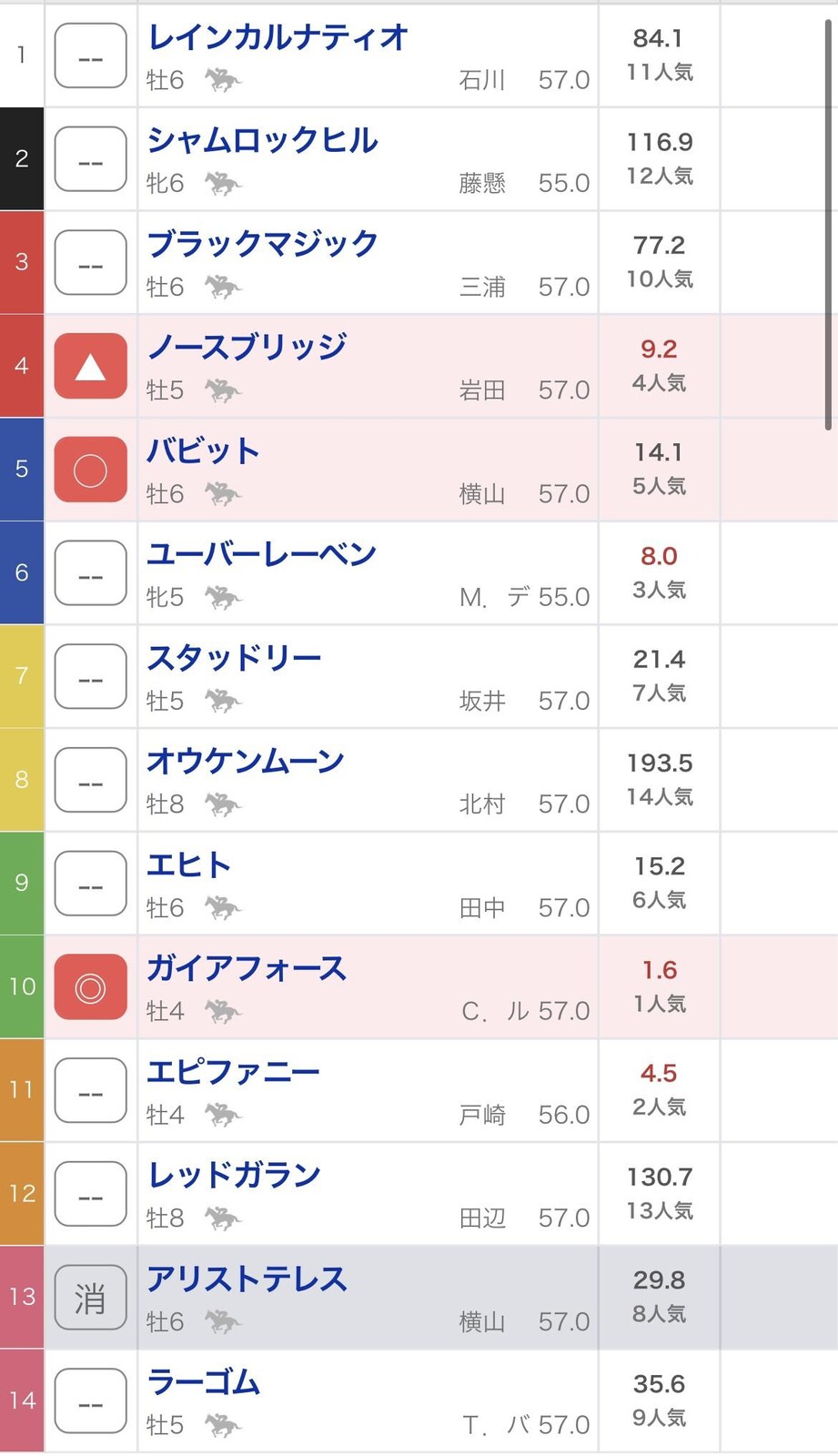The width and height of the screenshot is (838, 1456).
Task: Click horse silhouette icon under ラーゴム
Action: pyautogui.click(x=222, y=1424)
